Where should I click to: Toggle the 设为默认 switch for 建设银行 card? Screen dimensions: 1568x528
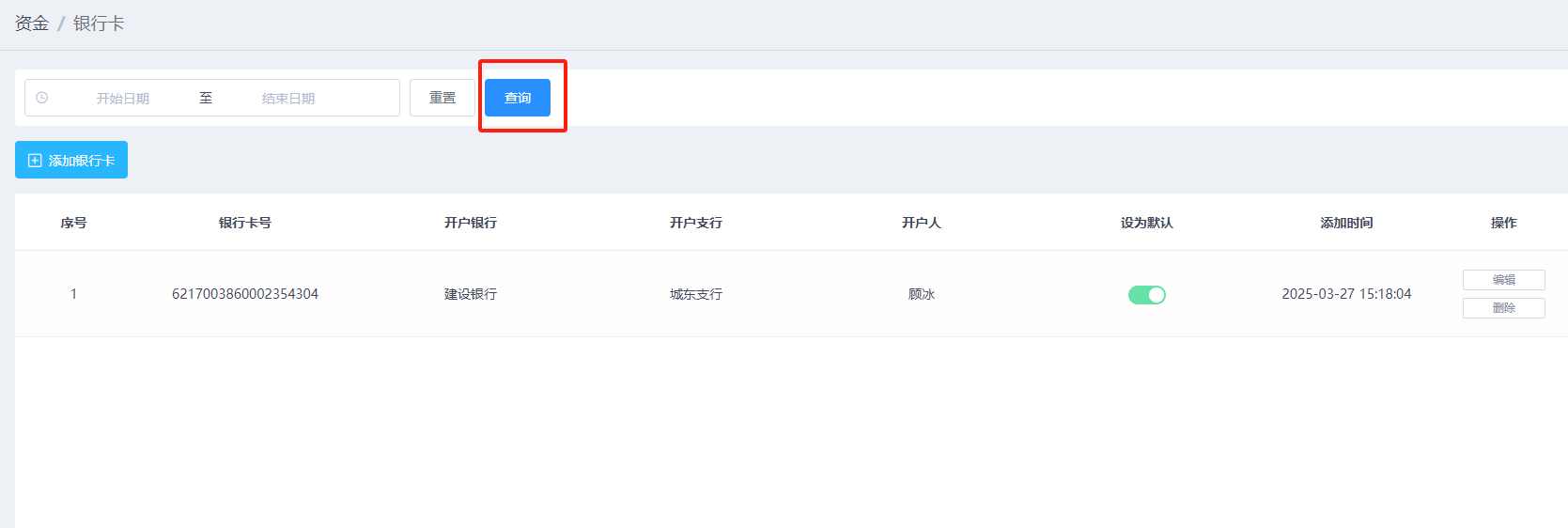(x=1146, y=295)
